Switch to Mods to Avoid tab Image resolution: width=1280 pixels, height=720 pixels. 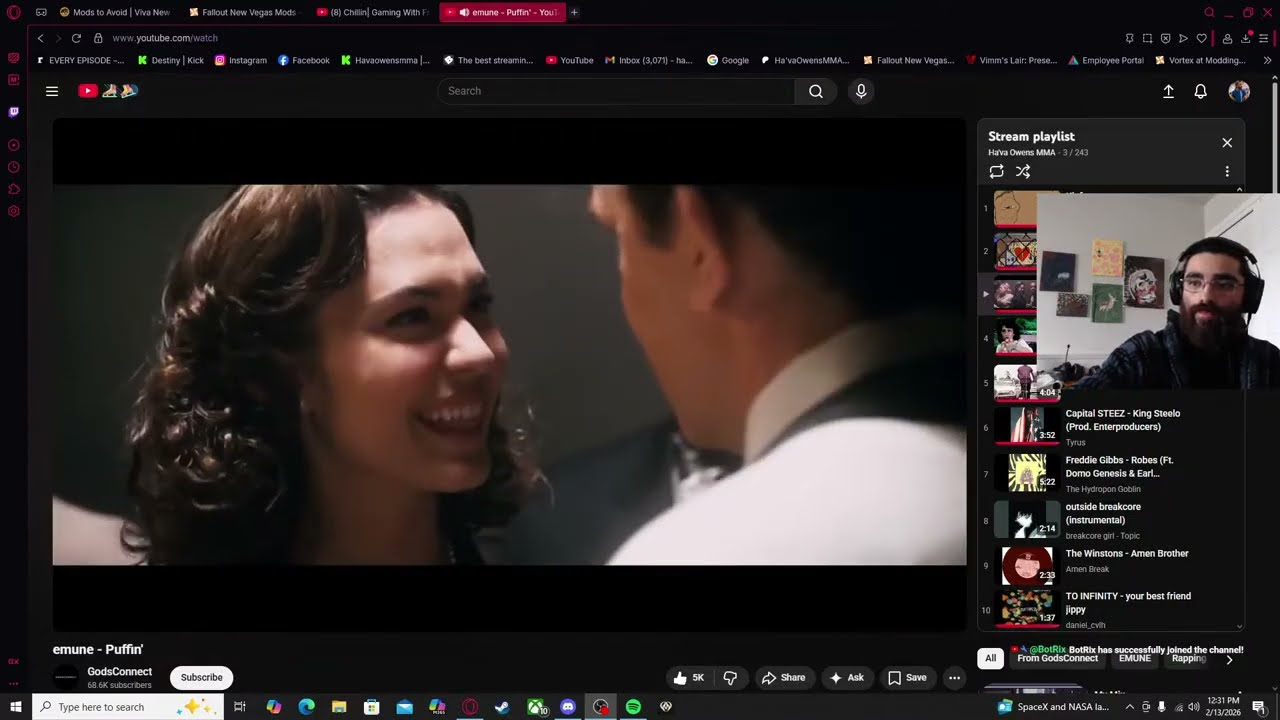114,12
